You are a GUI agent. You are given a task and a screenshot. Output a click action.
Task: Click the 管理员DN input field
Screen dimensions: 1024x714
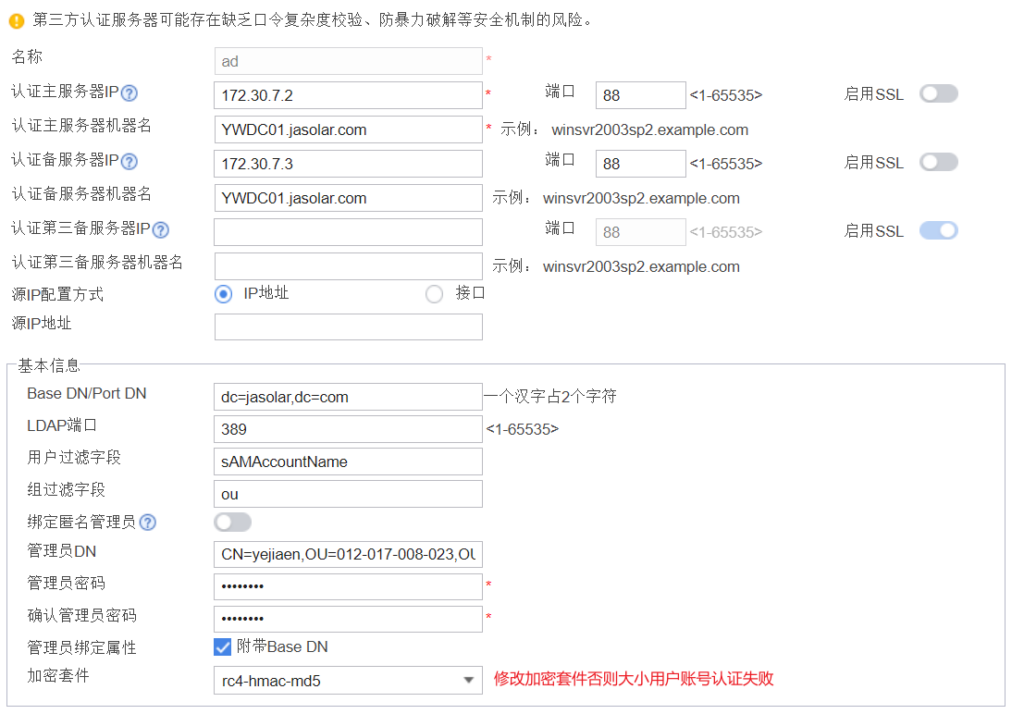[348, 555]
